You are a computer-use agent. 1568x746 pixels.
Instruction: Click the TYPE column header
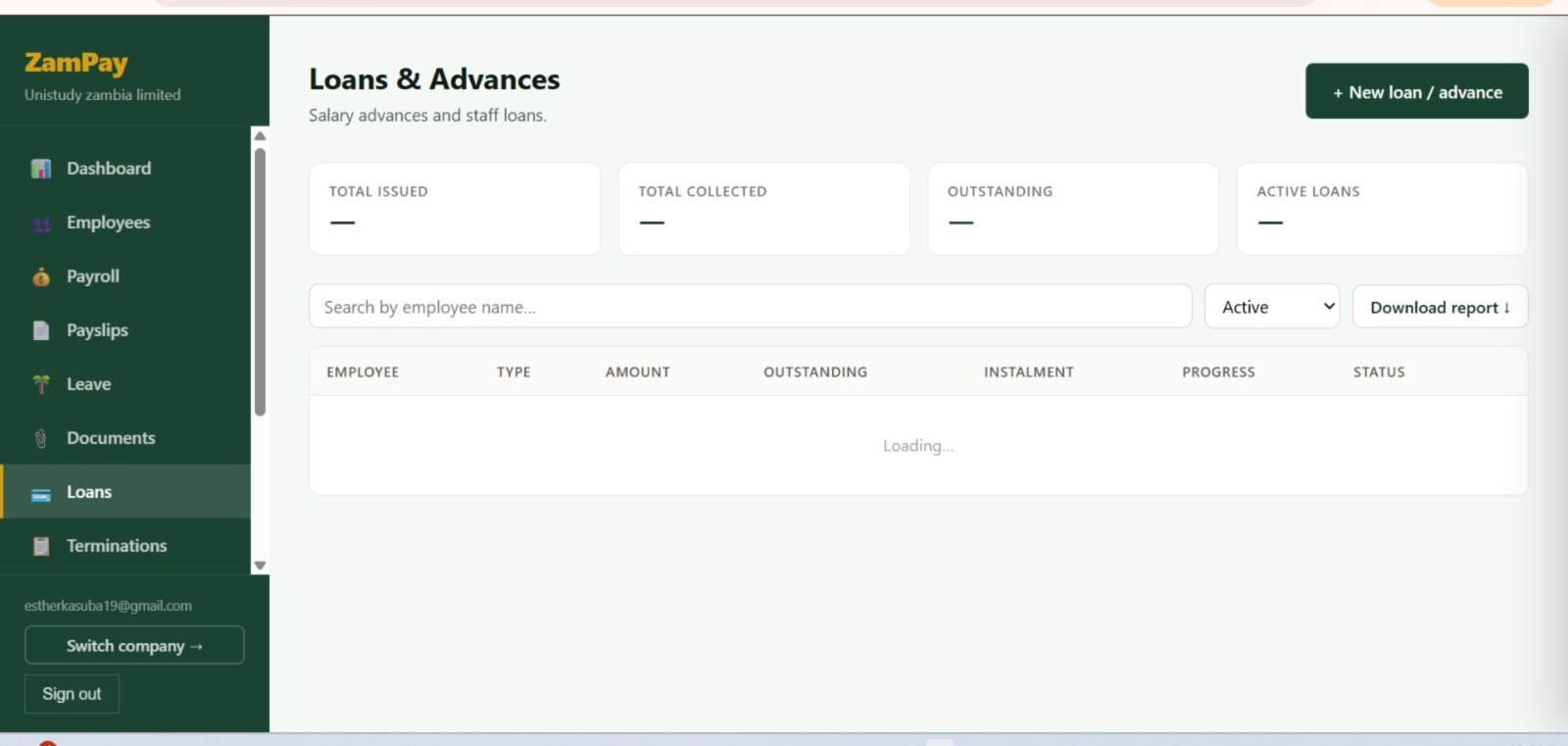(514, 373)
